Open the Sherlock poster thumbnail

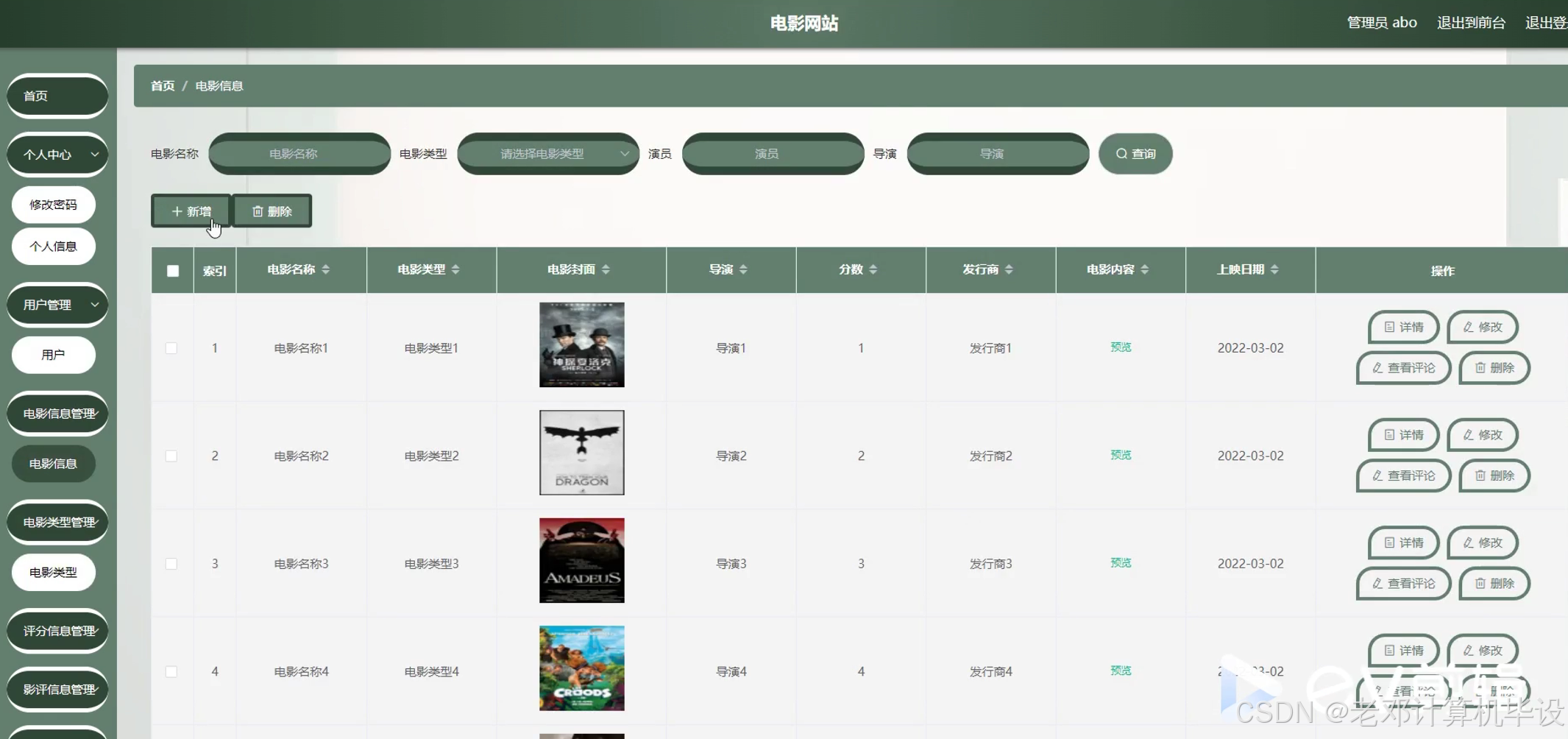582,344
